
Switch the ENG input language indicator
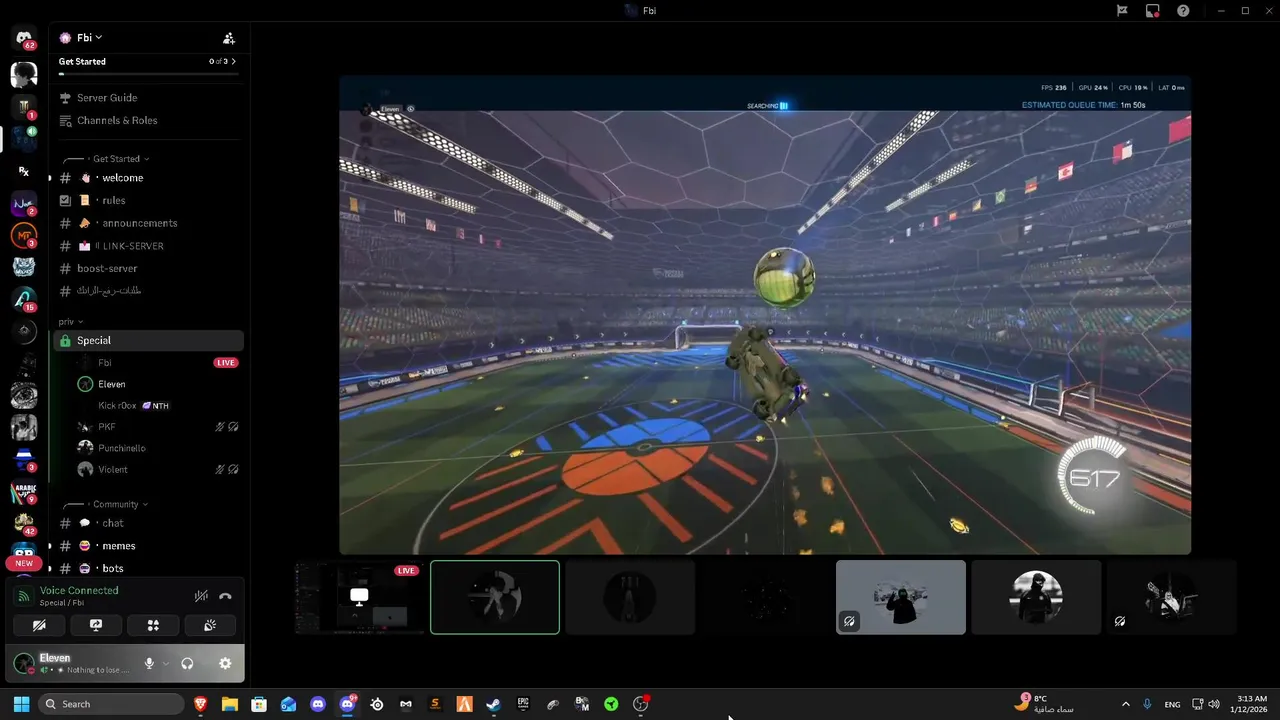coord(1172,705)
